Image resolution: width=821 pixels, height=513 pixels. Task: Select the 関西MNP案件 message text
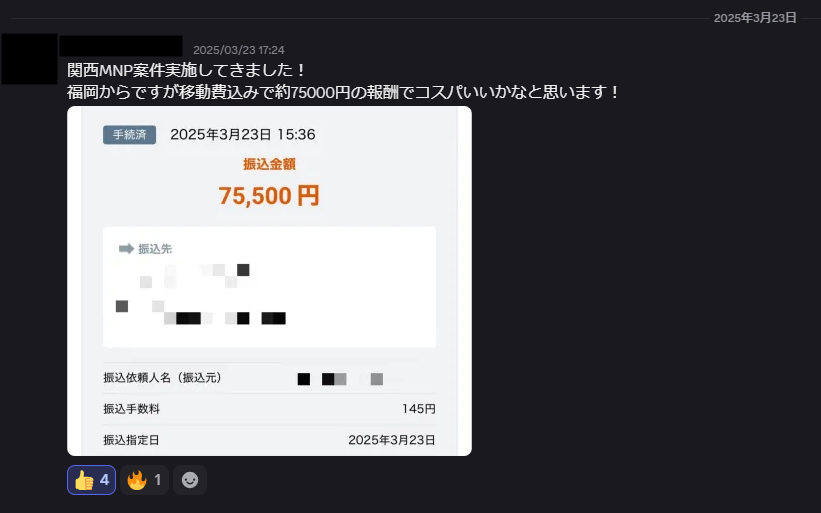click(x=186, y=70)
